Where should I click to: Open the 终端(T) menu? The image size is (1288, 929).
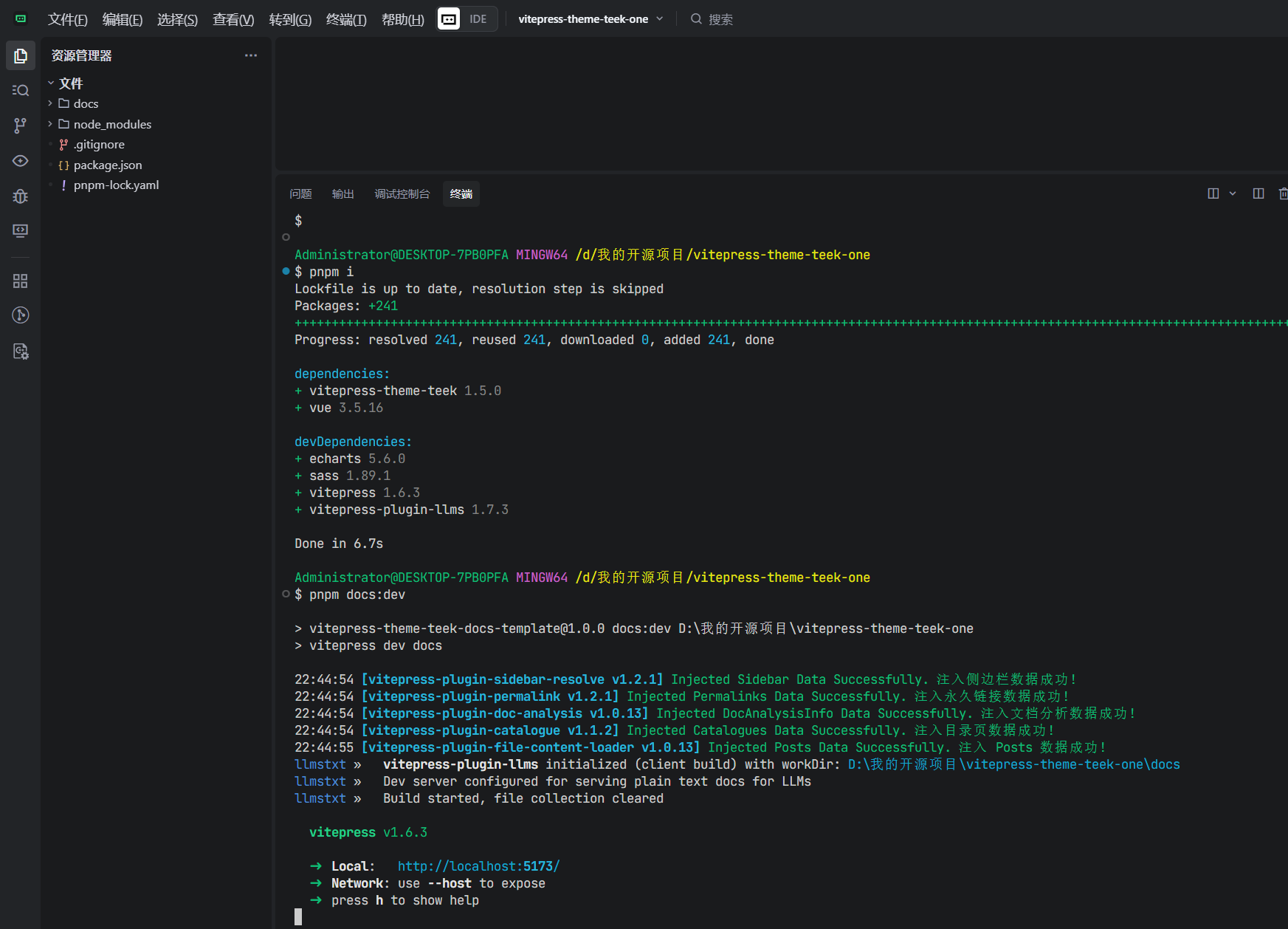(x=346, y=19)
